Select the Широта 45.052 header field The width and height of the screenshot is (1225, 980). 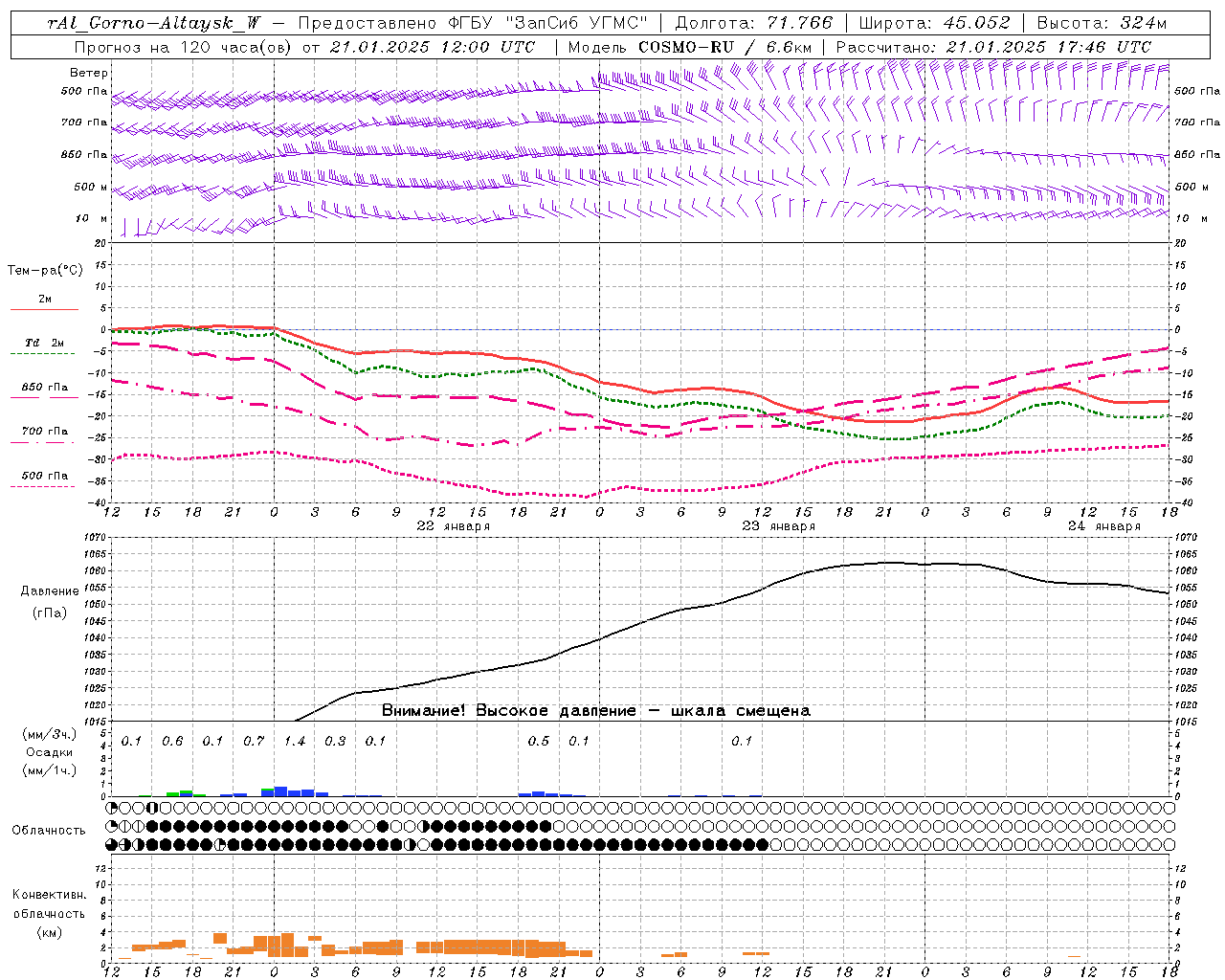(935, 23)
